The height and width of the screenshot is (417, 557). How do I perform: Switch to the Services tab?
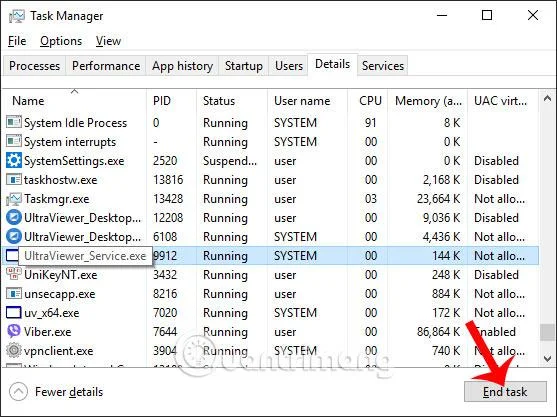point(383,66)
